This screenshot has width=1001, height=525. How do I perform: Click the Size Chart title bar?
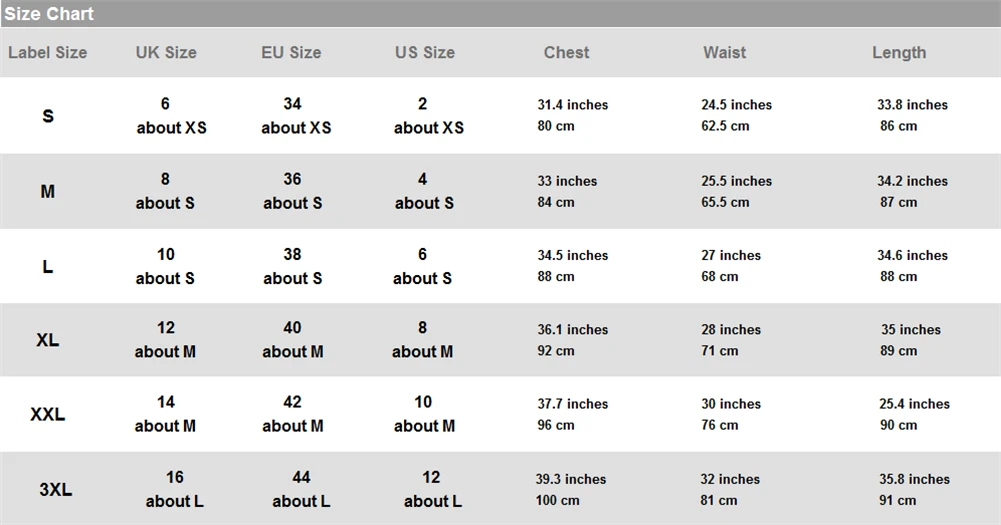pyautogui.click(x=500, y=13)
